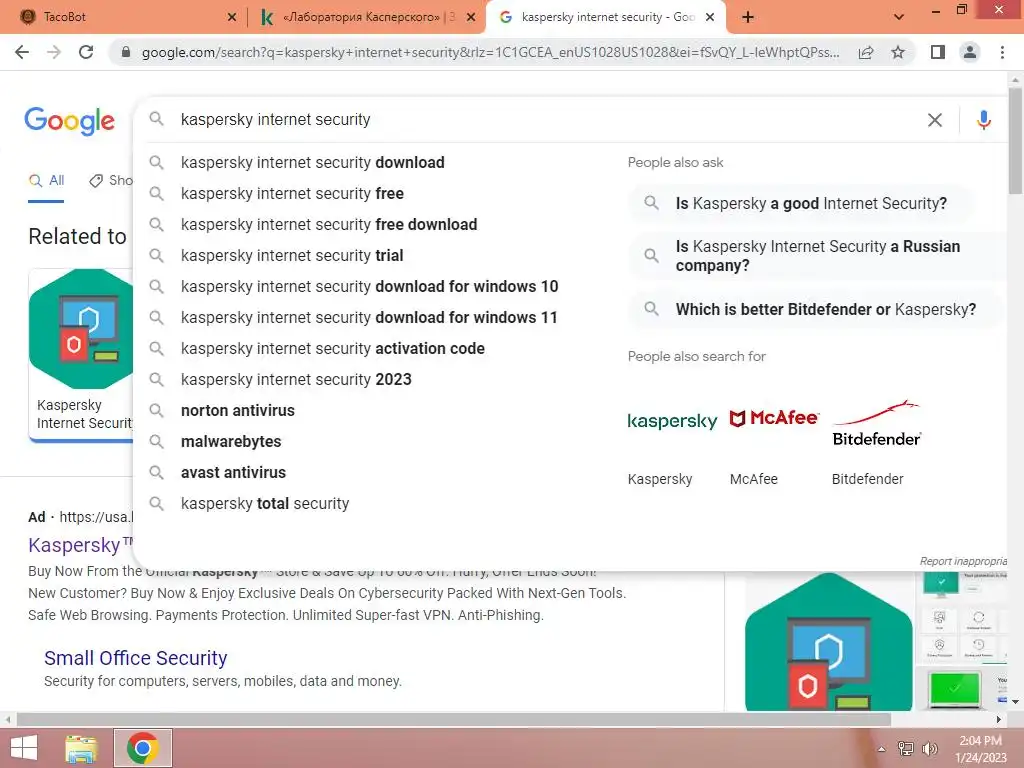Click the magnifier icon beside 'malwarebytes'
This screenshot has width=1024, height=768.
(x=156, y=441)
